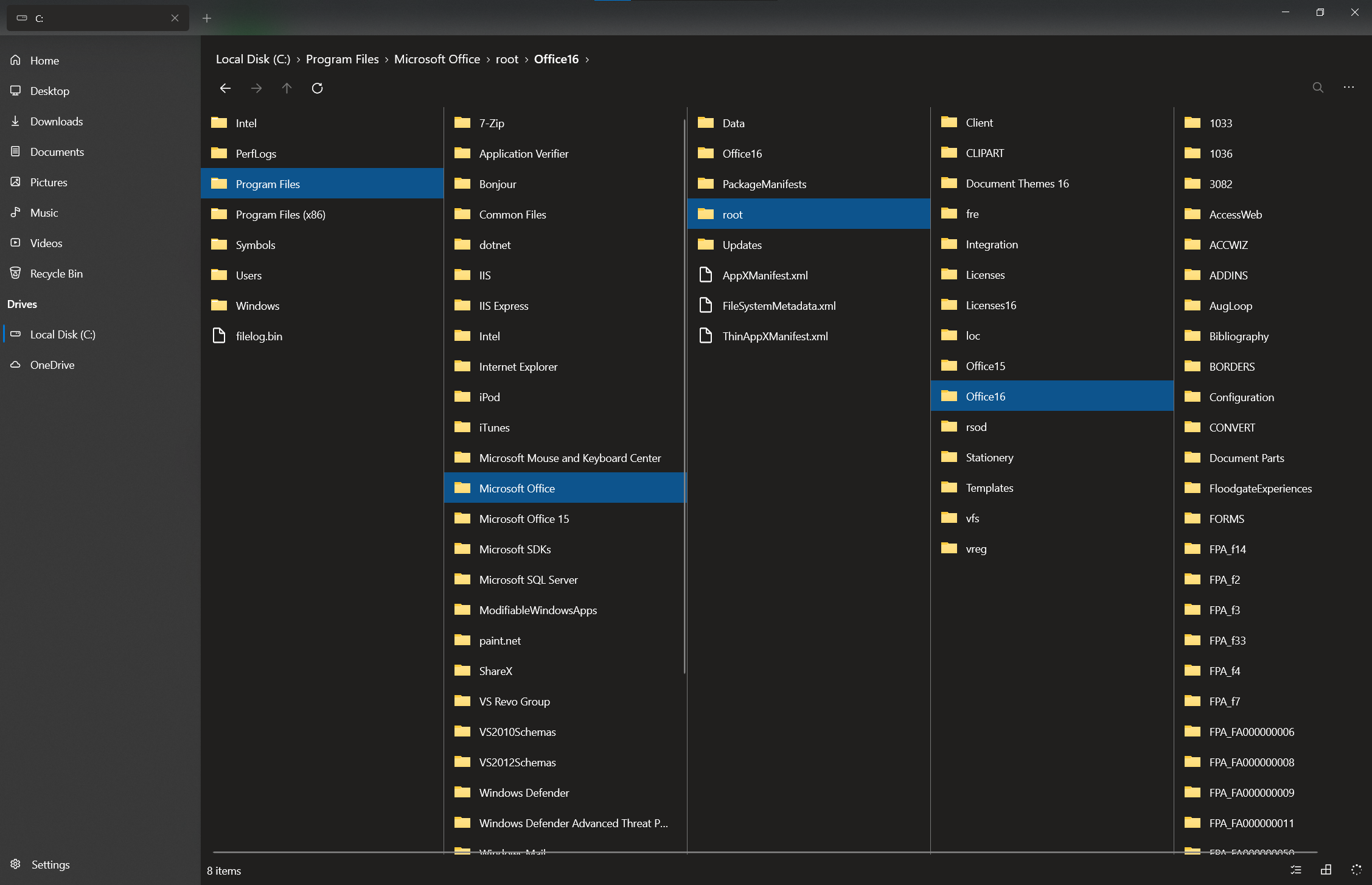Screen dimensions: 1372x885
Task: Select the ThinAppXManifest.xml file
Action: coord(809,336)
